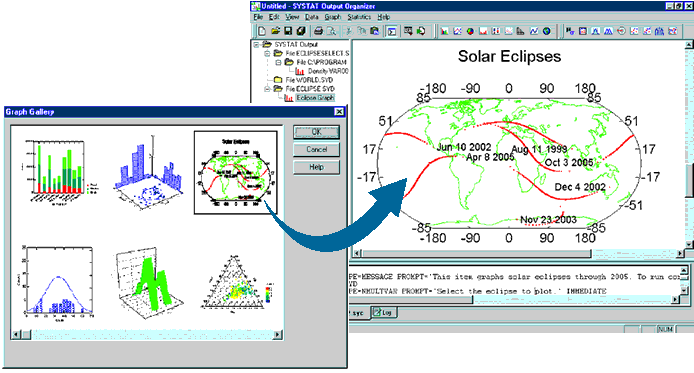Select the Solar Eclipses gallery thumbnail
The height and width of the screenshot is (373, 694).
click(235, 173)
